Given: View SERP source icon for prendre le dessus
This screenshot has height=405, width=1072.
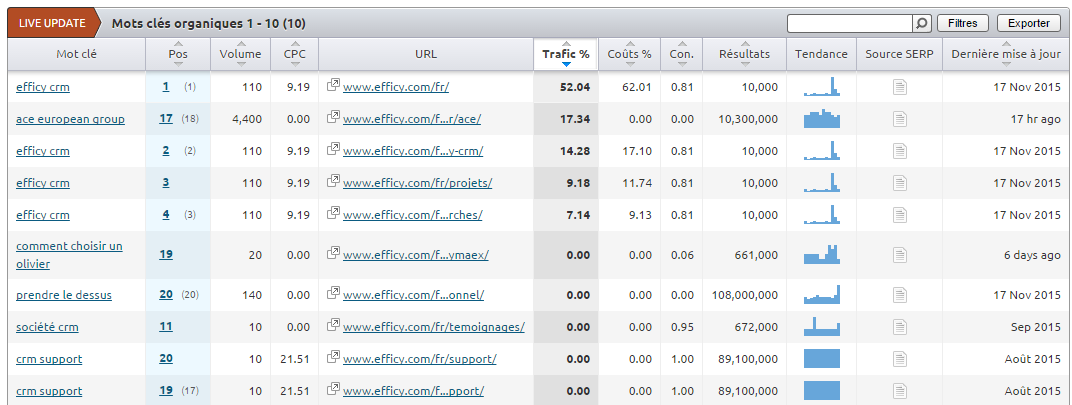Looking at the screenshot, I should click(900, 295).
